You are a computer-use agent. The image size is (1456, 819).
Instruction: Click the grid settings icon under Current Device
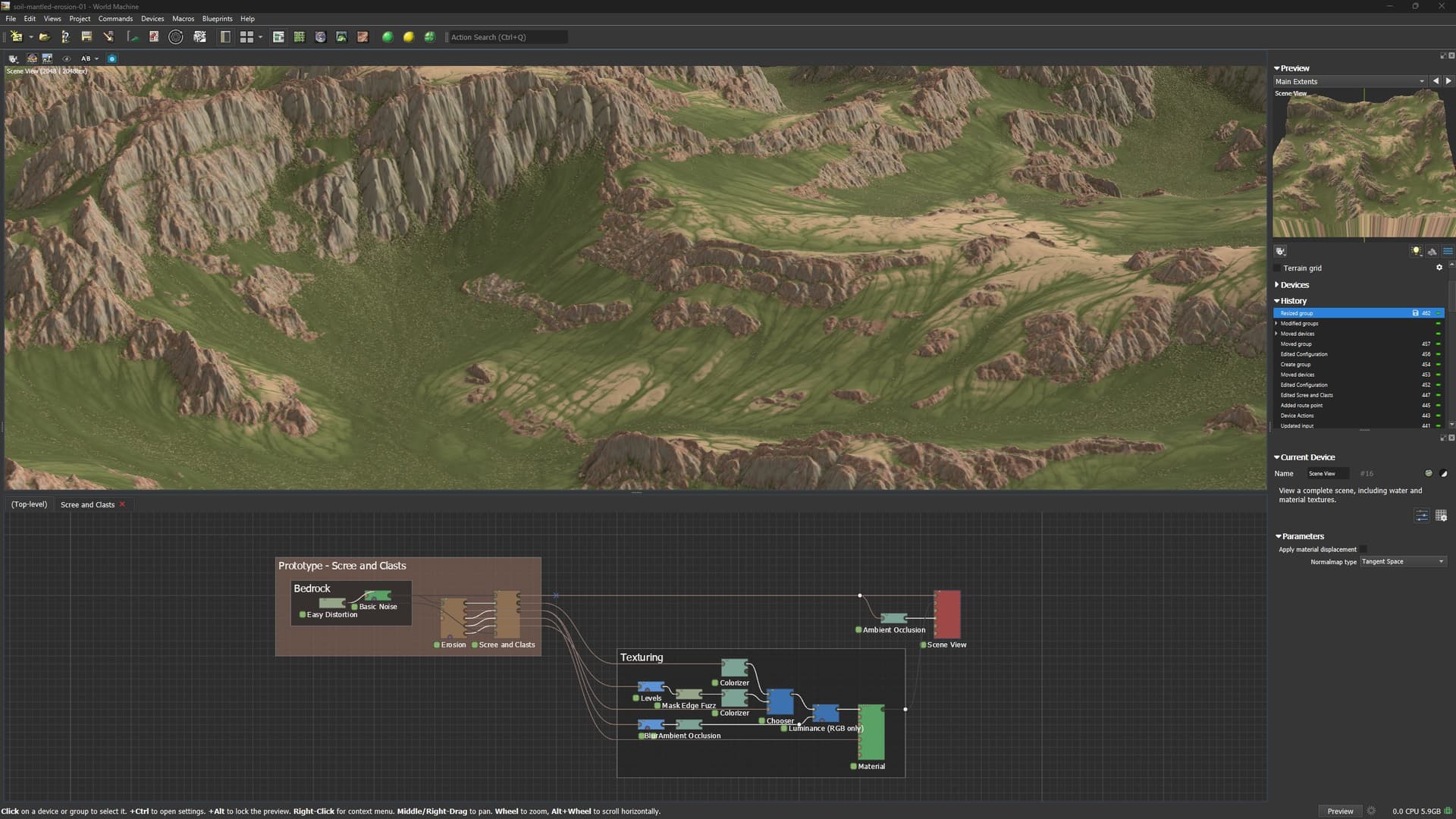pyautogui.click(x=1441, y=516)
